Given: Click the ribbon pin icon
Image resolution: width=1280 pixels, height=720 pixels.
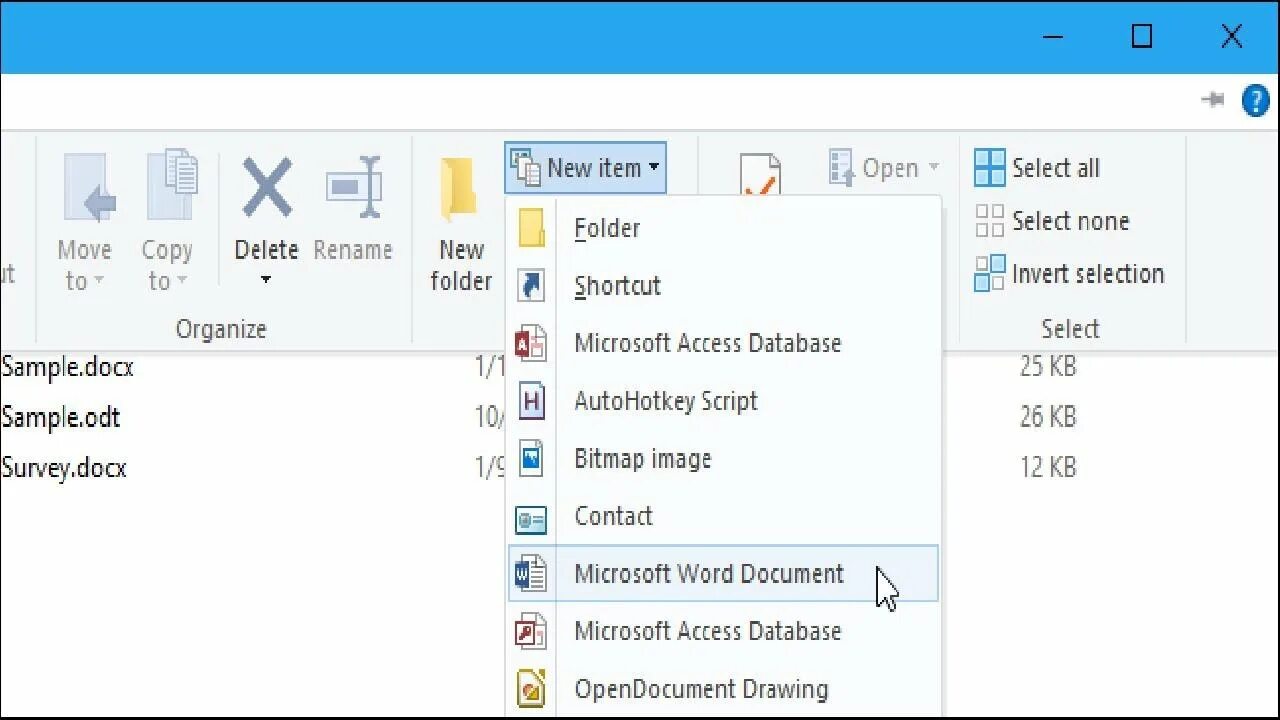Looking at the screenshot, I should tap(1213, 99).
